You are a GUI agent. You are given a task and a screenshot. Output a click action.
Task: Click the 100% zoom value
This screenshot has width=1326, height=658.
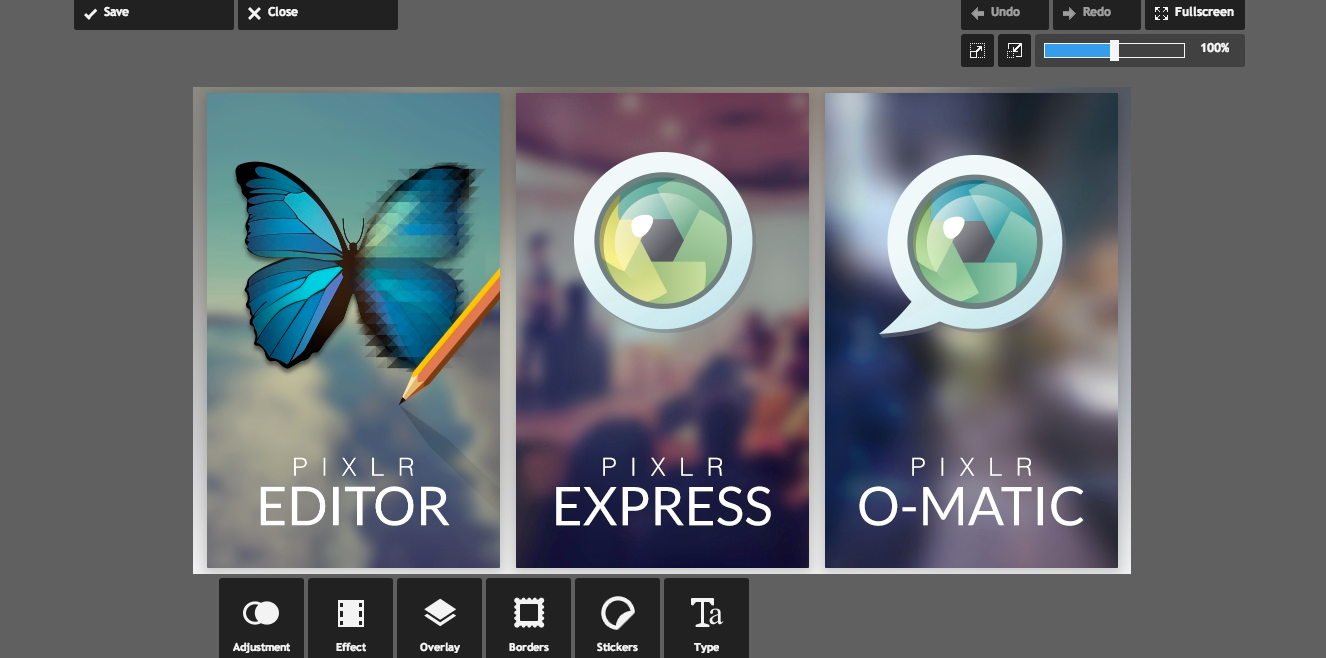[1215, 48]
